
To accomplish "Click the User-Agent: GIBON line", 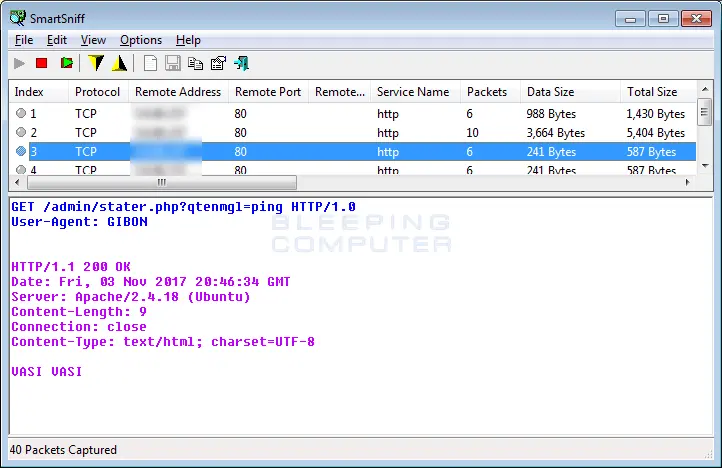I will coord(79,222).
